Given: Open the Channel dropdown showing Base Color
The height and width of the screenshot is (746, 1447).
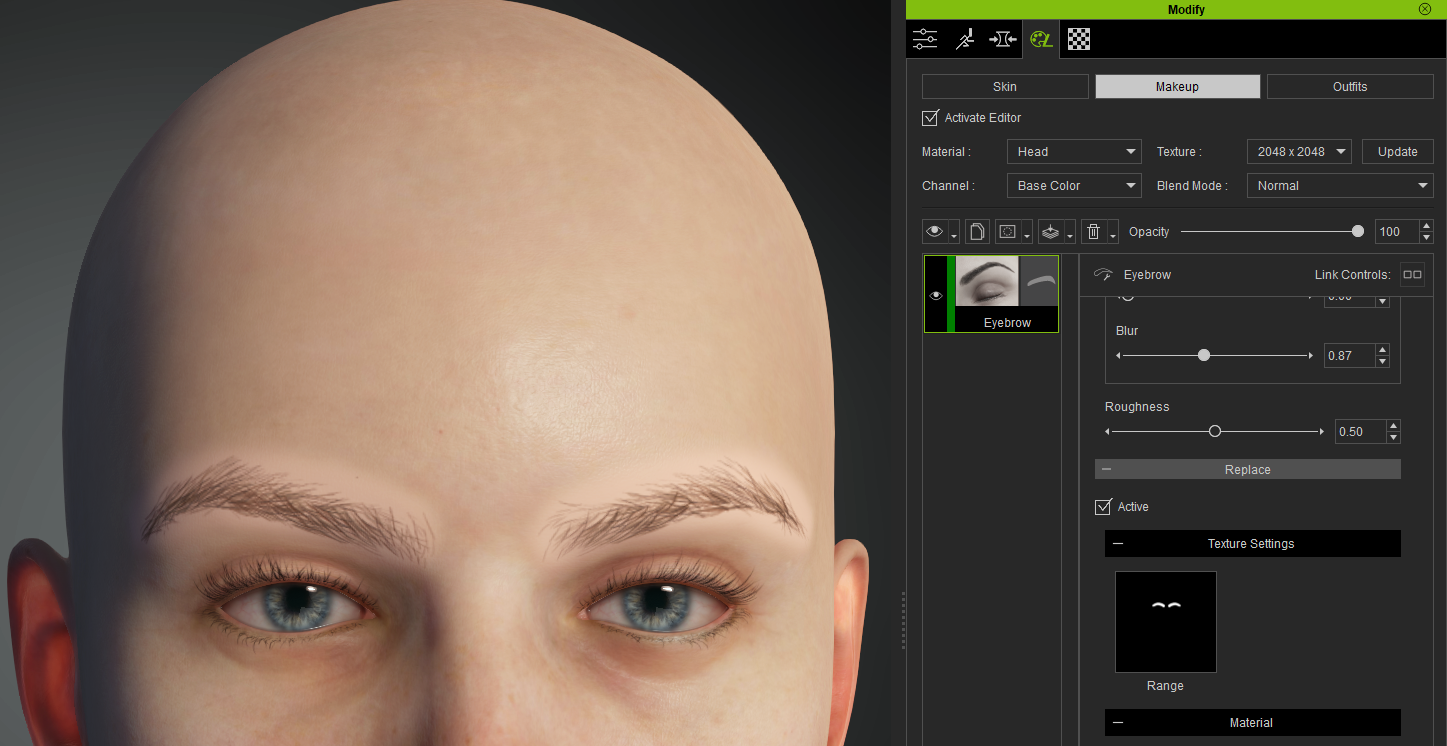Looking at the screenshot, I should 1074,186.
